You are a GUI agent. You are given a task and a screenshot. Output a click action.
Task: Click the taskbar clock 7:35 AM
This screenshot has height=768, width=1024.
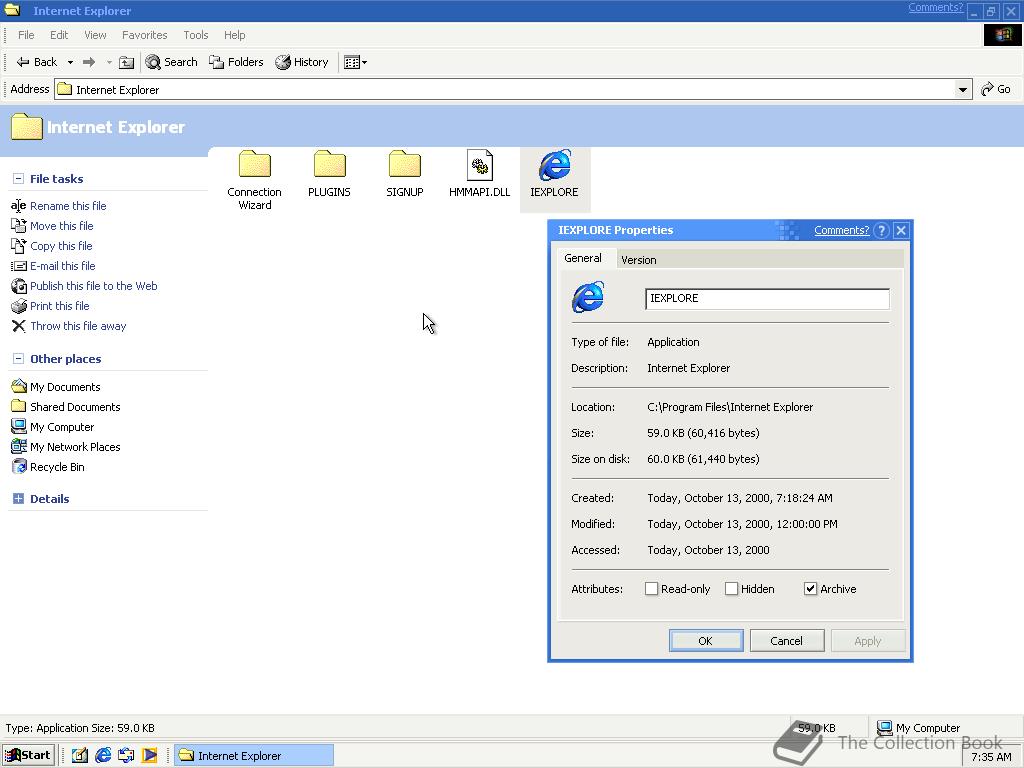(x=991, y=757)
